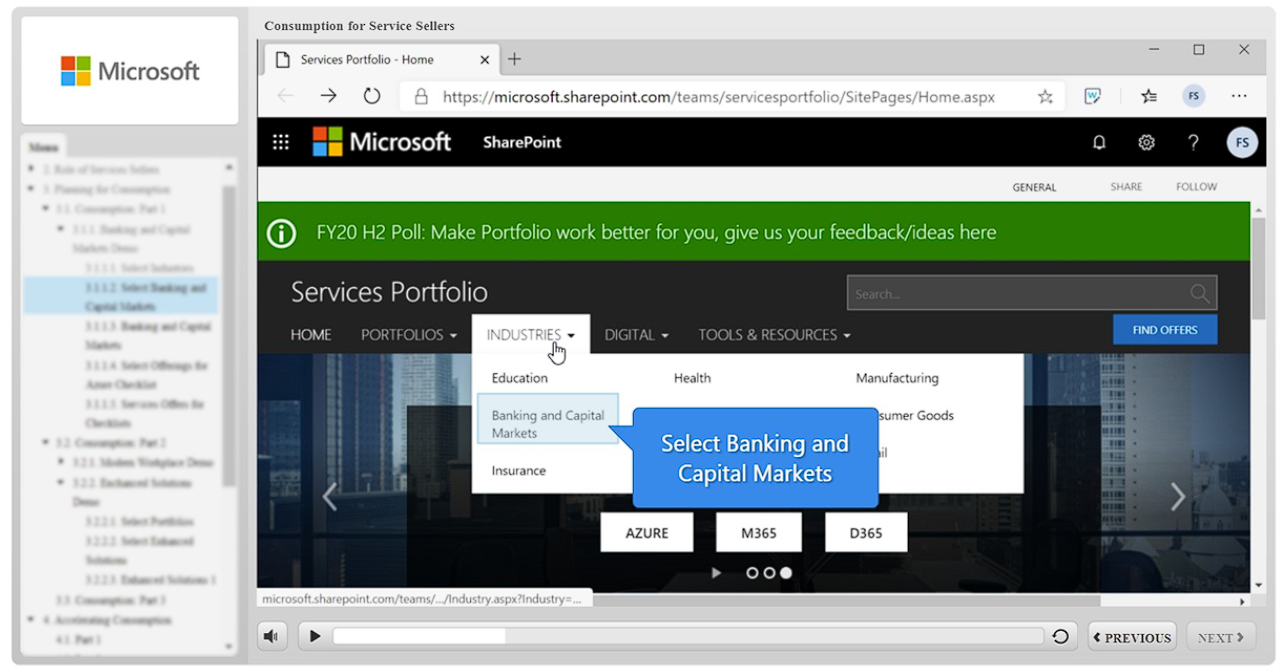Go to HOME in Services Portfolio nav

pyautogui.click(x=311, y=335)
